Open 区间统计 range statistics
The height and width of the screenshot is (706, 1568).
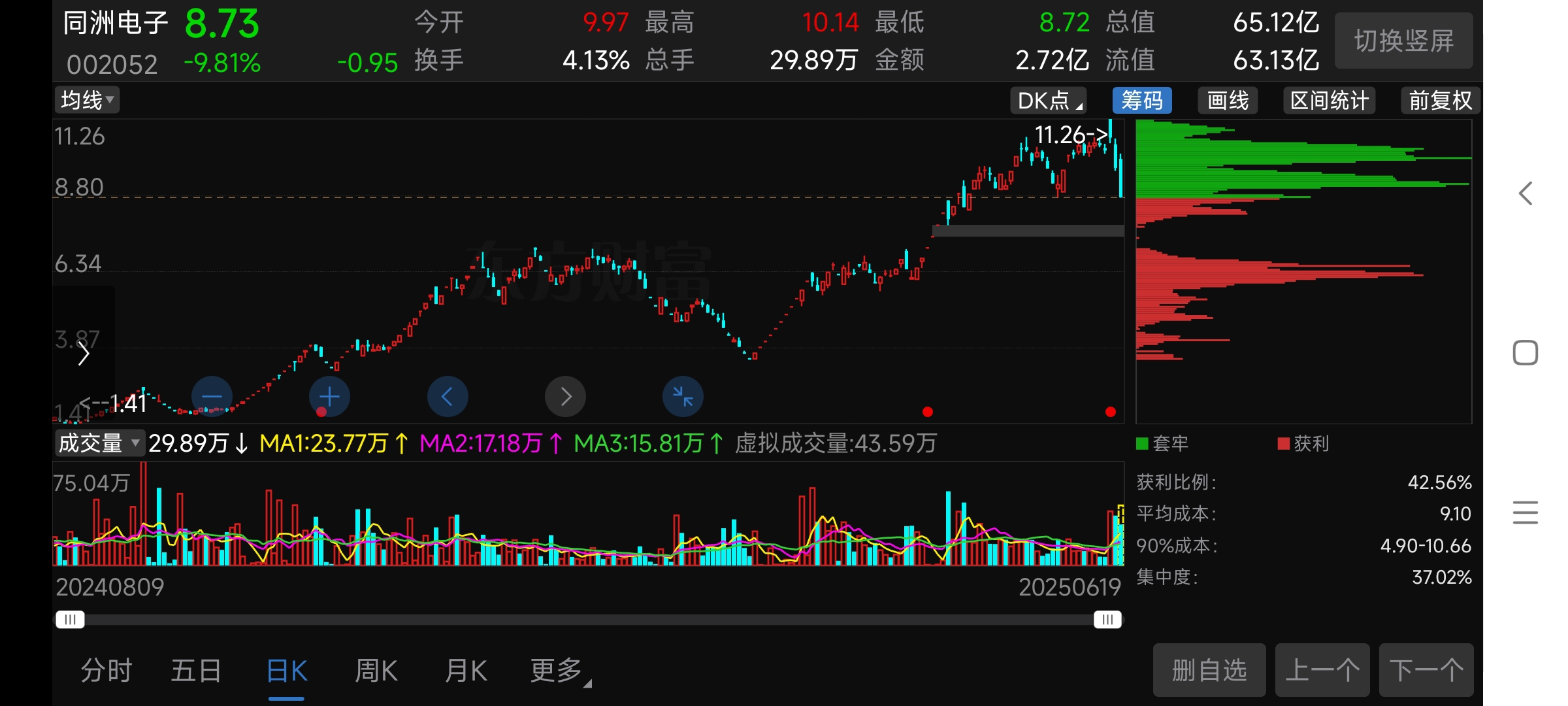tap(1330, 101)
